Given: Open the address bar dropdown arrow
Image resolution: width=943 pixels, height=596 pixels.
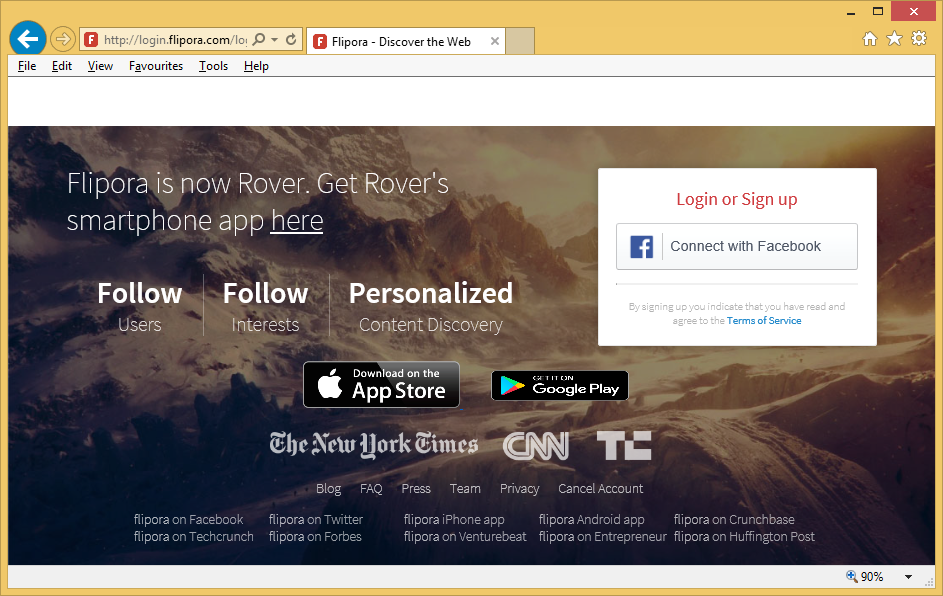Looking at the screenshot, I should click(274, 40).
